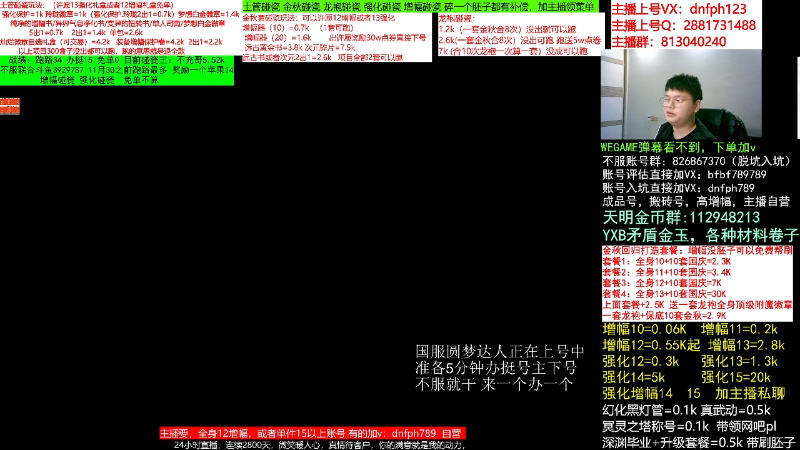Click line '成品号，搬砖号，高增幅，主播自营'
This screenshot has width=800, height=450.
click(x=696, y=201)
